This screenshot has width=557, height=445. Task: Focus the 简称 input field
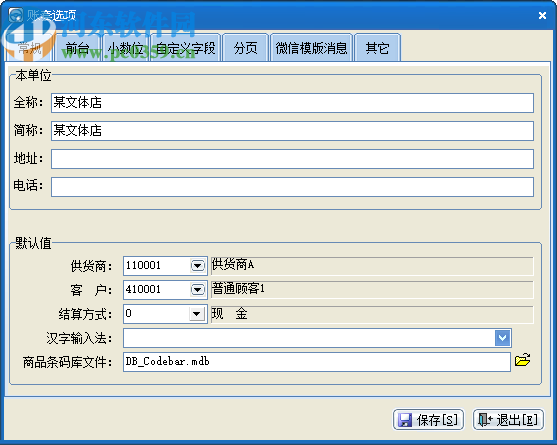[292, 131]
